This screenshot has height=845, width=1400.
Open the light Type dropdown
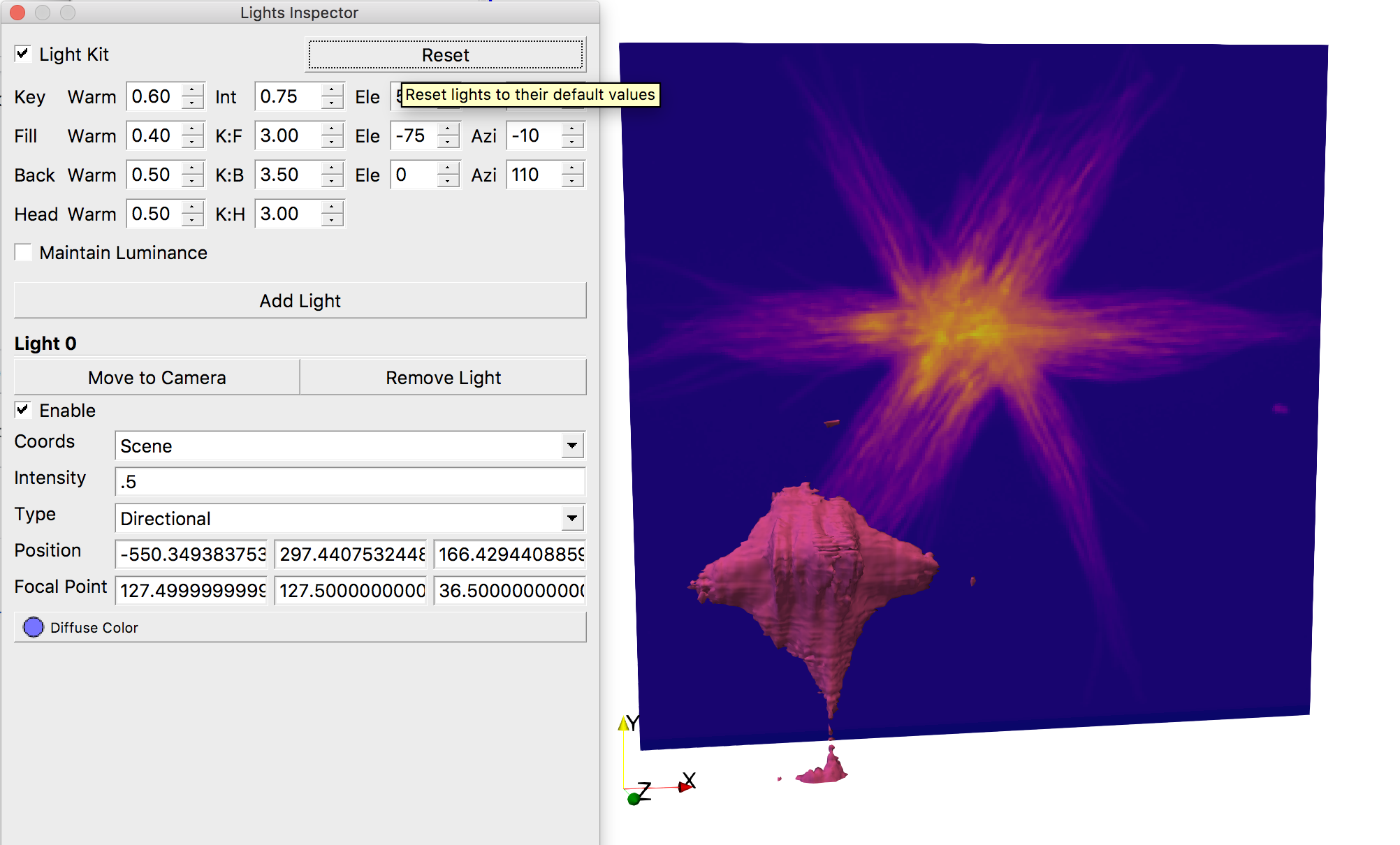click(x=571, y=518)
